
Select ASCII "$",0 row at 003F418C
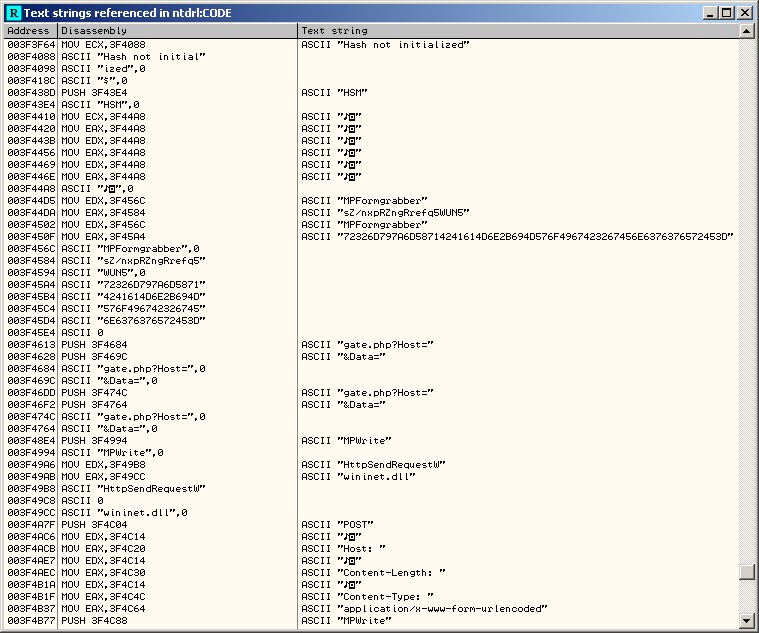pos(372,80)
